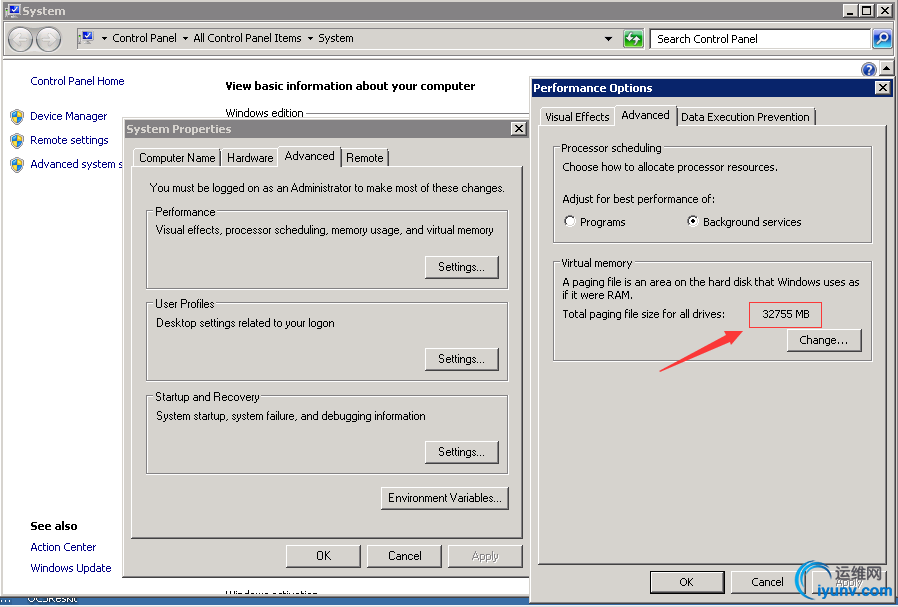Click the green refresh icon in address bar
The height and width of the screenshot is (607, 898).
coord(633,39)
